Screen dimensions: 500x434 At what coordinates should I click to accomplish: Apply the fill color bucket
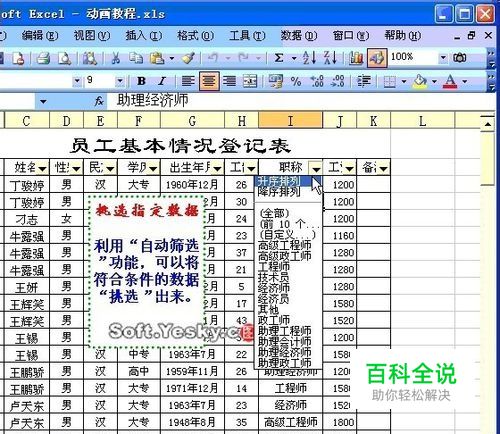pyautogui.click(x=420, y=81)
